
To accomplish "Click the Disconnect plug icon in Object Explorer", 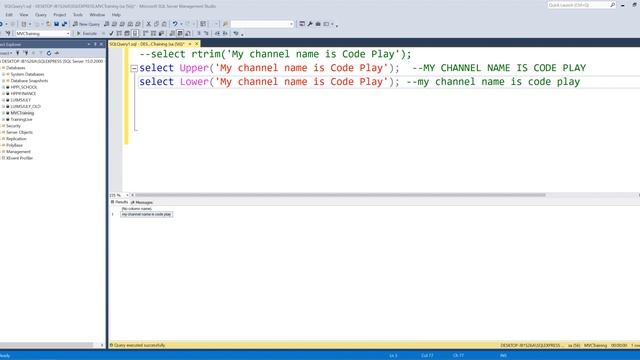I will [26, 53].
